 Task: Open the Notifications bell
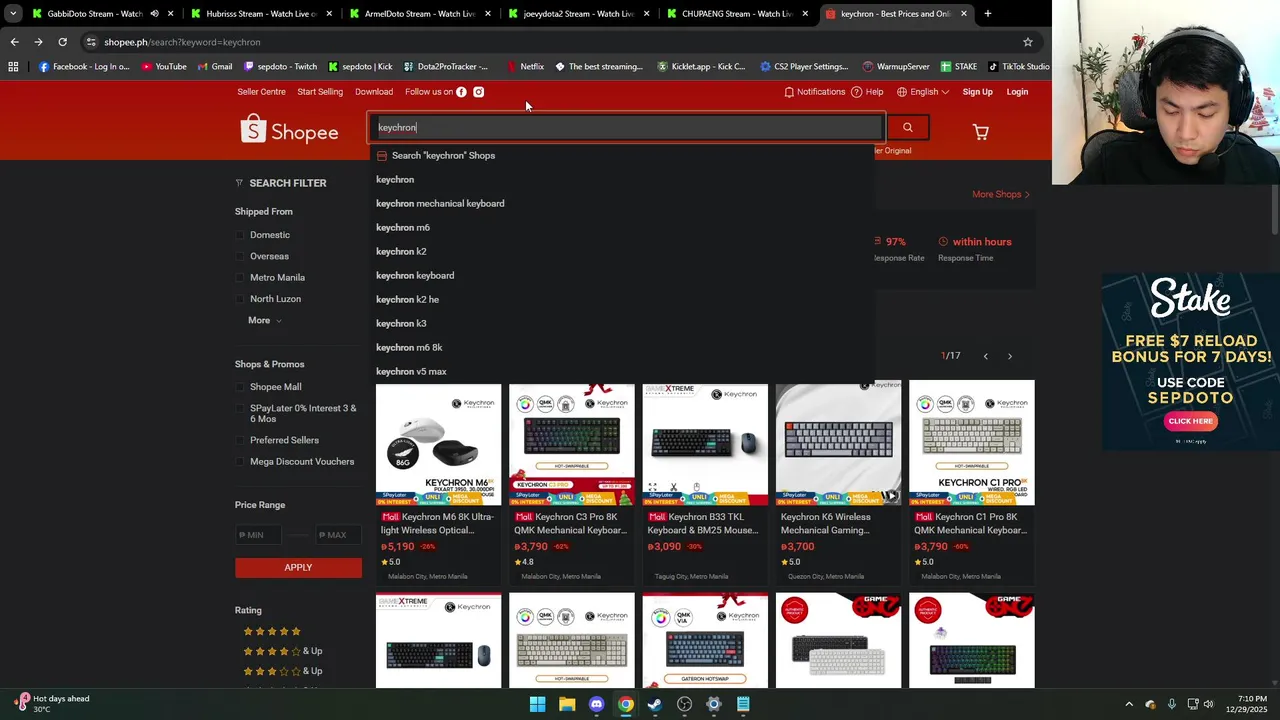pyautogui.click(x=814, y=92)
